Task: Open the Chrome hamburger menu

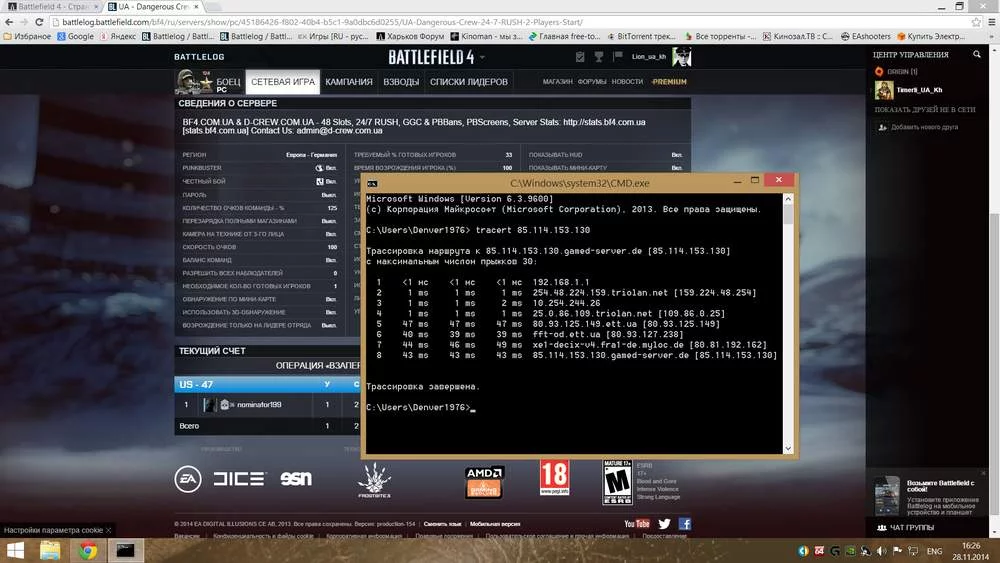Action: pyautogui.click(x=992, y=22)
